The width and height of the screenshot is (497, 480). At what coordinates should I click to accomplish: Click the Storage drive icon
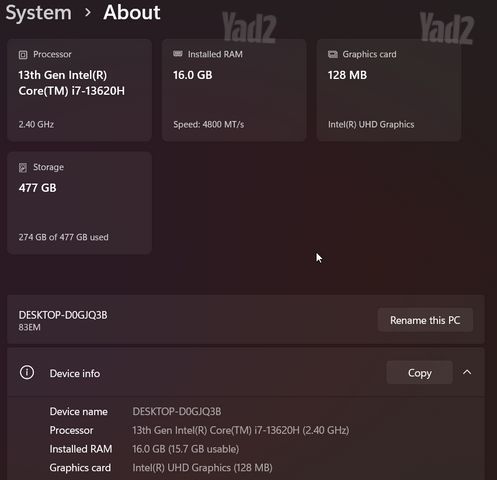[x=23, y=167]
